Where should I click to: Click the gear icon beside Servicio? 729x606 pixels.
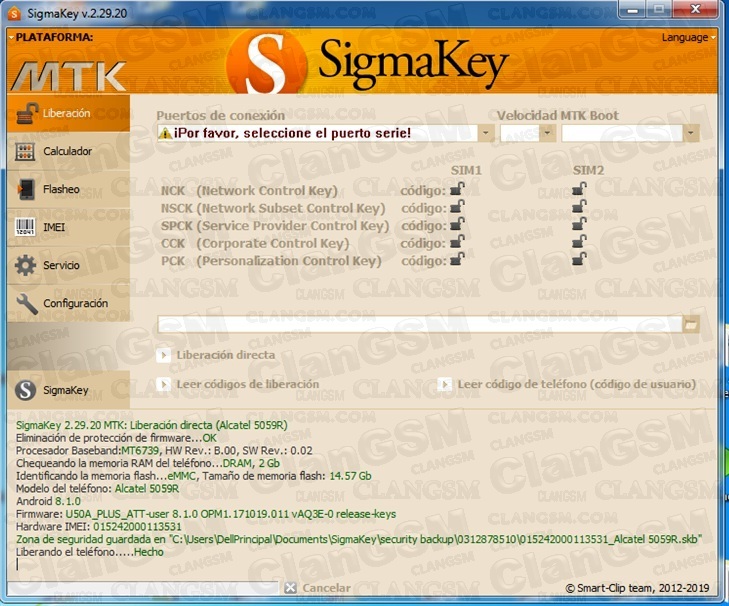click(x=25, y=265)
